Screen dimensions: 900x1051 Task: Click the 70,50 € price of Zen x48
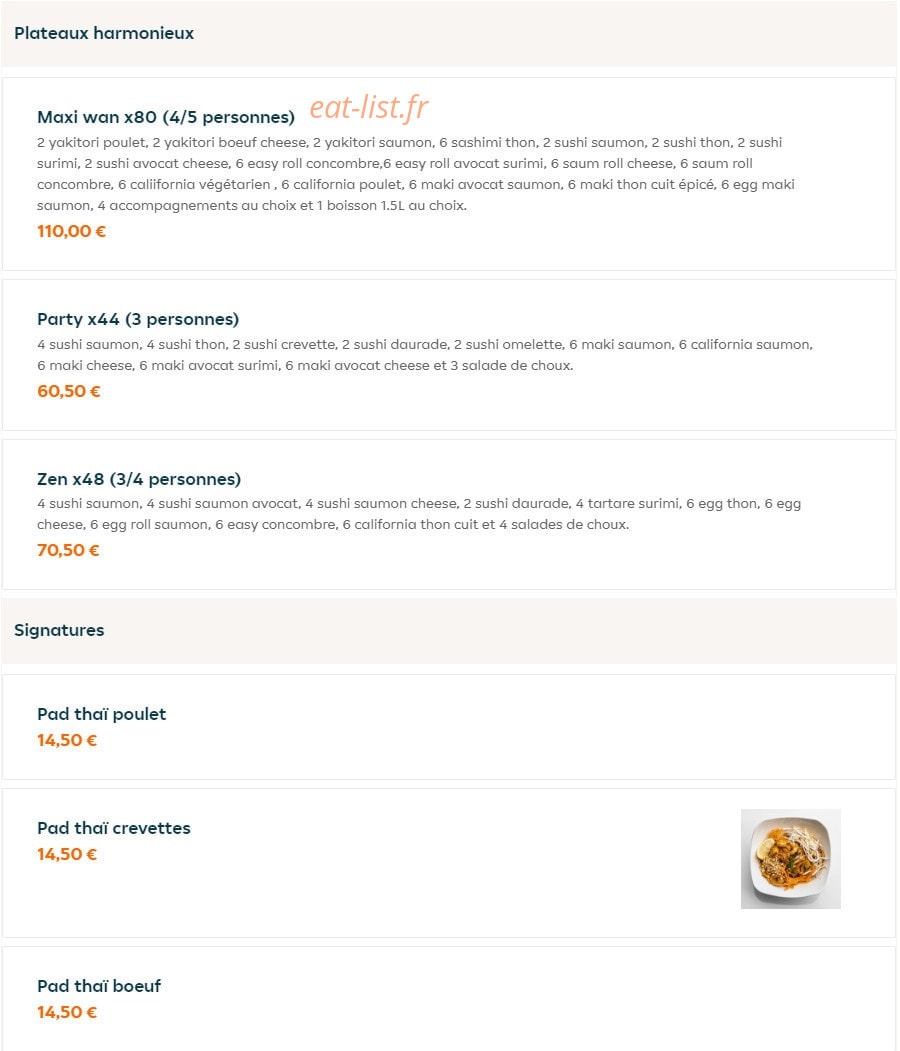click(68, 550)
